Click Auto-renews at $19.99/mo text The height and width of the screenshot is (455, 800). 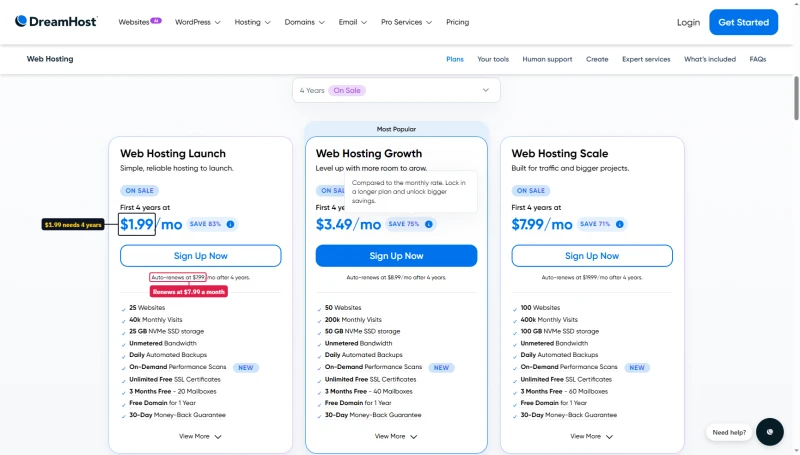click(592, 277)
